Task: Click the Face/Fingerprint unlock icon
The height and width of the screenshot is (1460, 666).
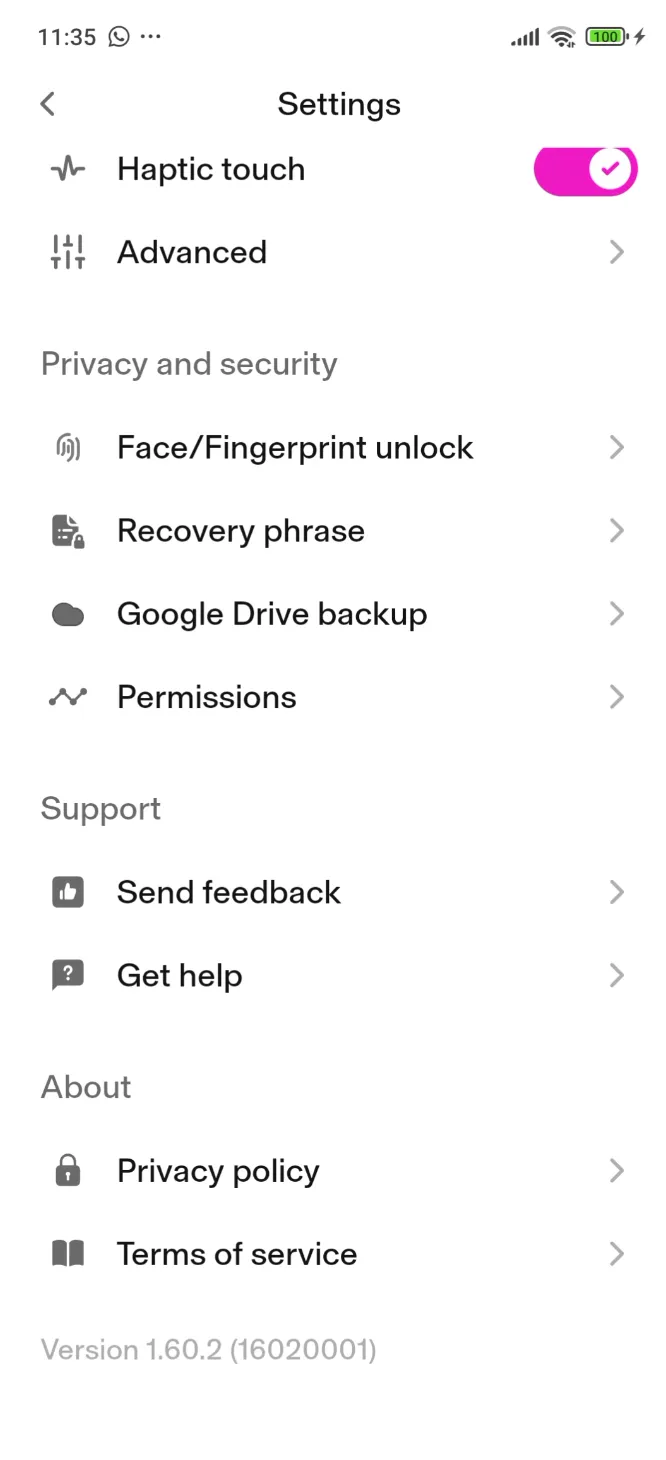Action: (67, 447)
